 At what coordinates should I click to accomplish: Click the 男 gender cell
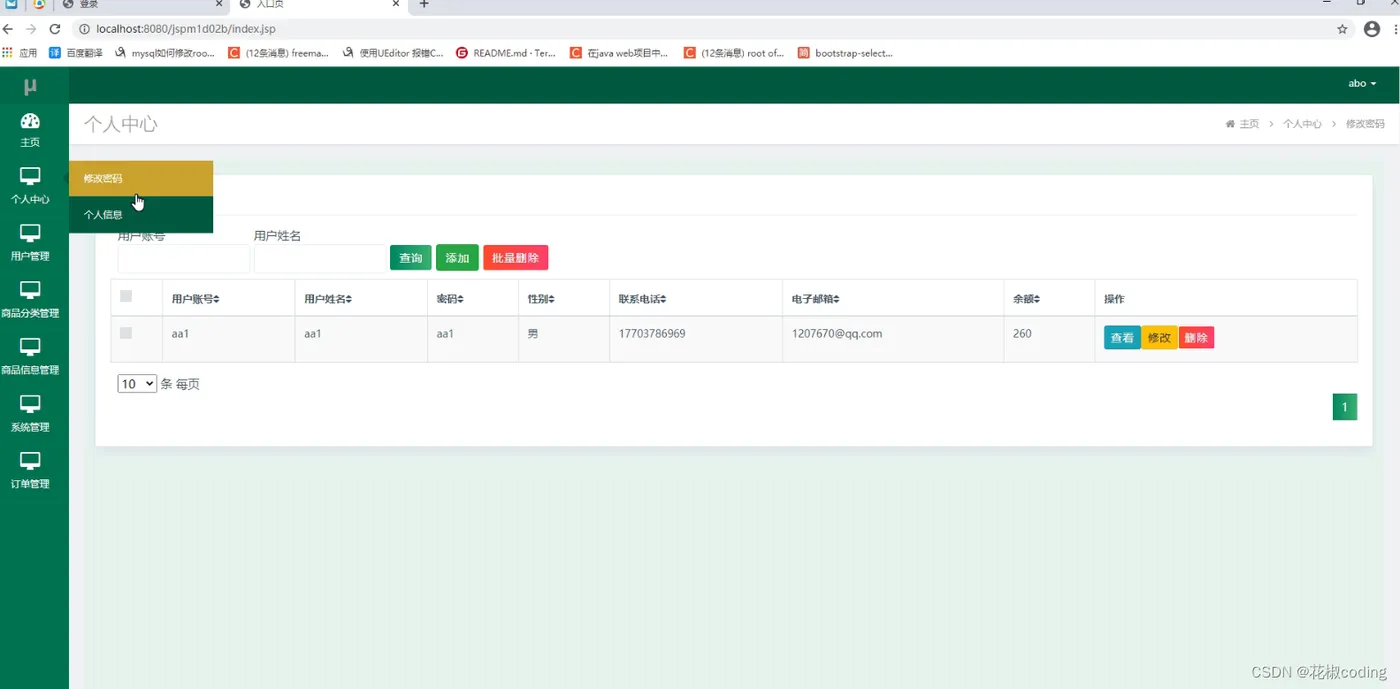(533, 334)
